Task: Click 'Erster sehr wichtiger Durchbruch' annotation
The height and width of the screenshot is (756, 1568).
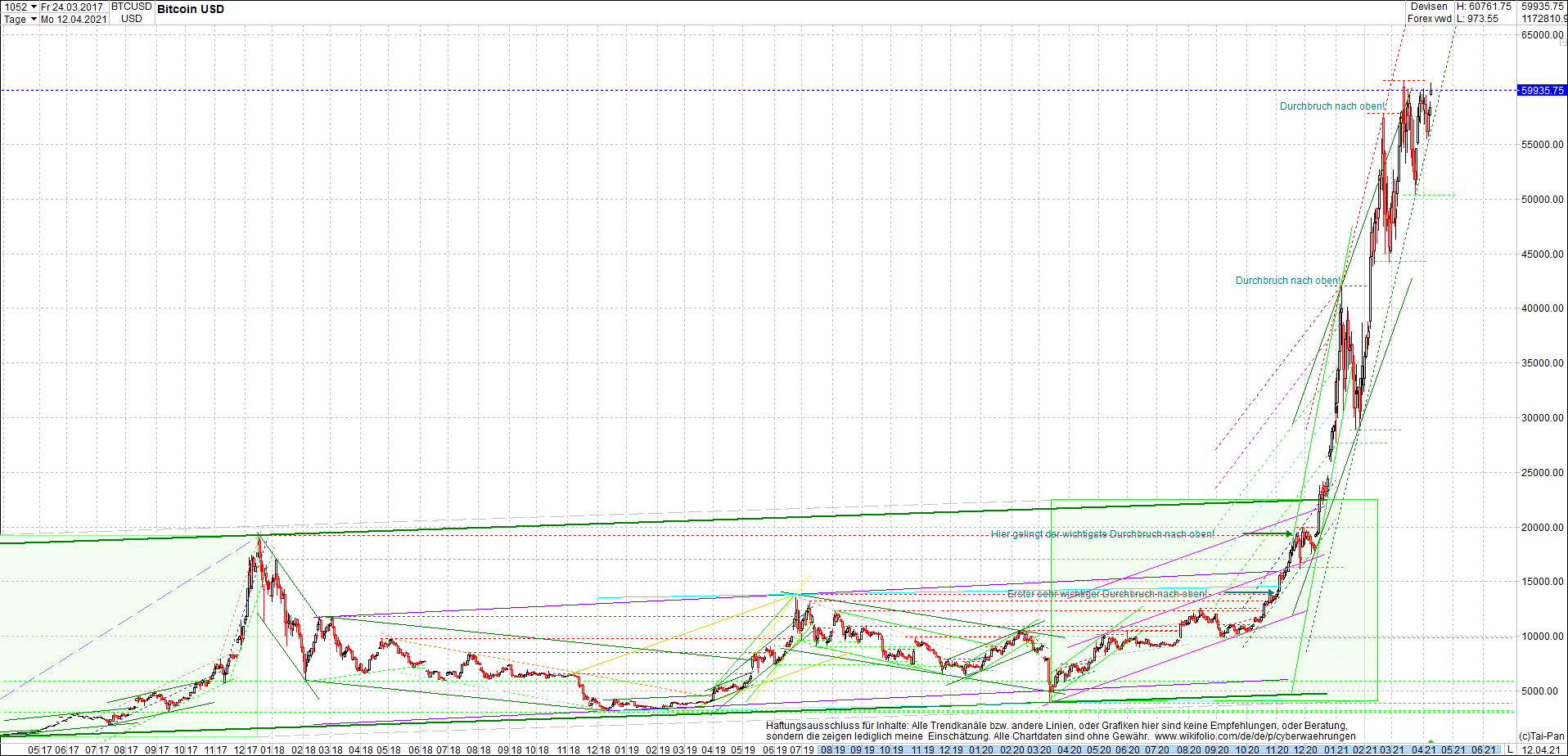Action: (x=1107, y=594)
